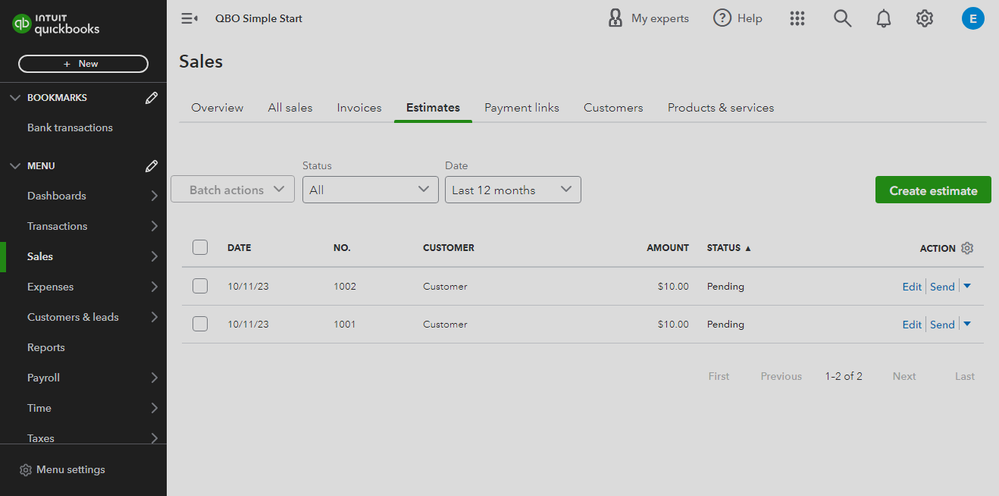Check the box for estimate 1001
Image resolution: width=999 pixels, height=496 pixels.
point(200,324)
